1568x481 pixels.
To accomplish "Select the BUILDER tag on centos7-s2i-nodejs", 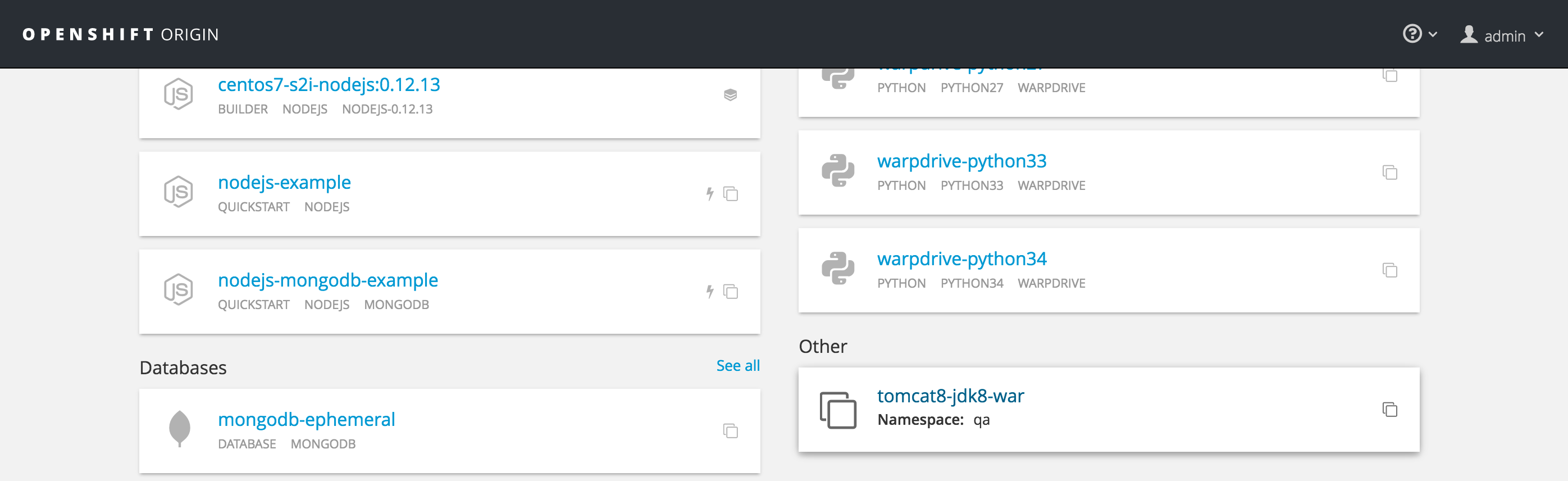I will [243, 109].
